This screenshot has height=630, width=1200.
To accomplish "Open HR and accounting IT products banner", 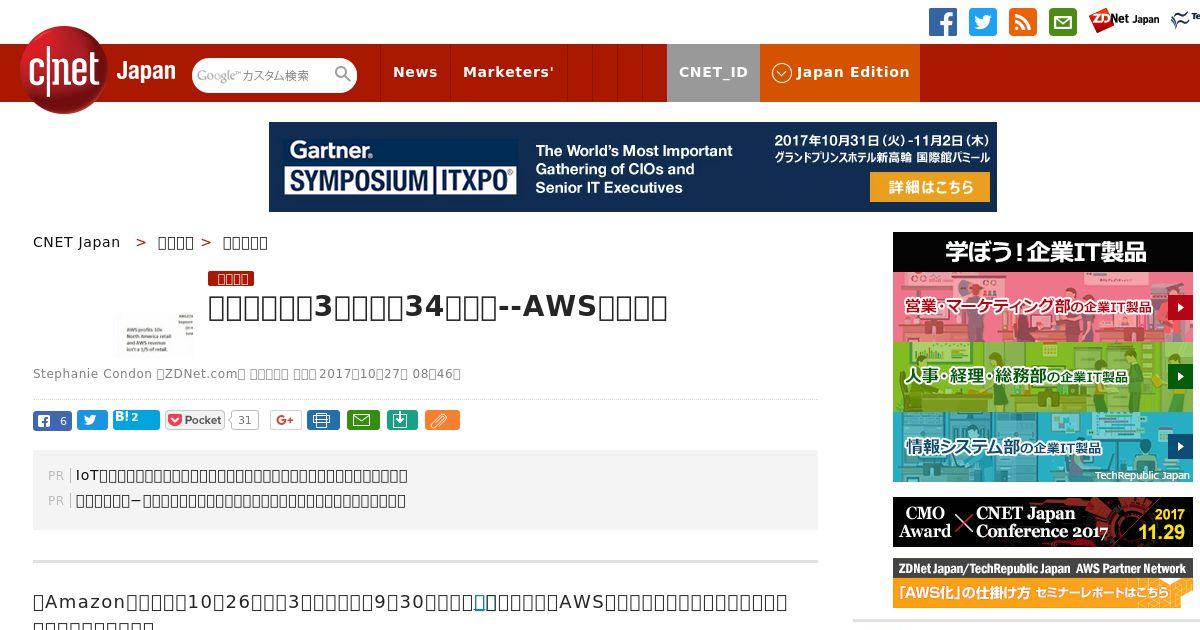I will 1043,377.
